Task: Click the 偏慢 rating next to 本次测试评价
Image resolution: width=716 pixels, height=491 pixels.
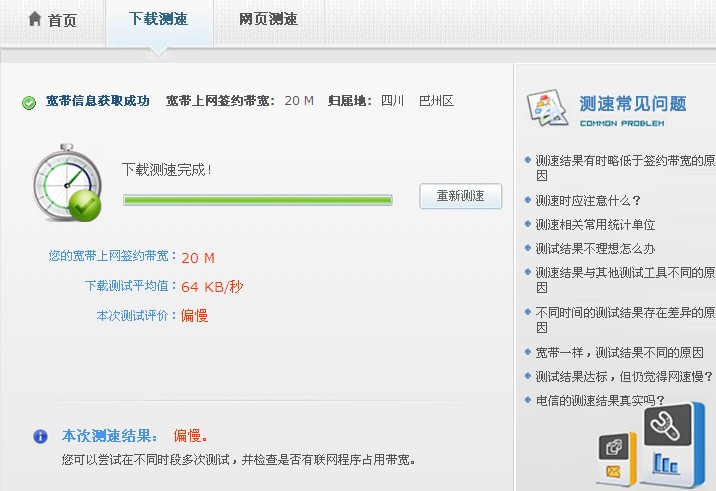Action: pyautogui.click(x=195, y=316)
